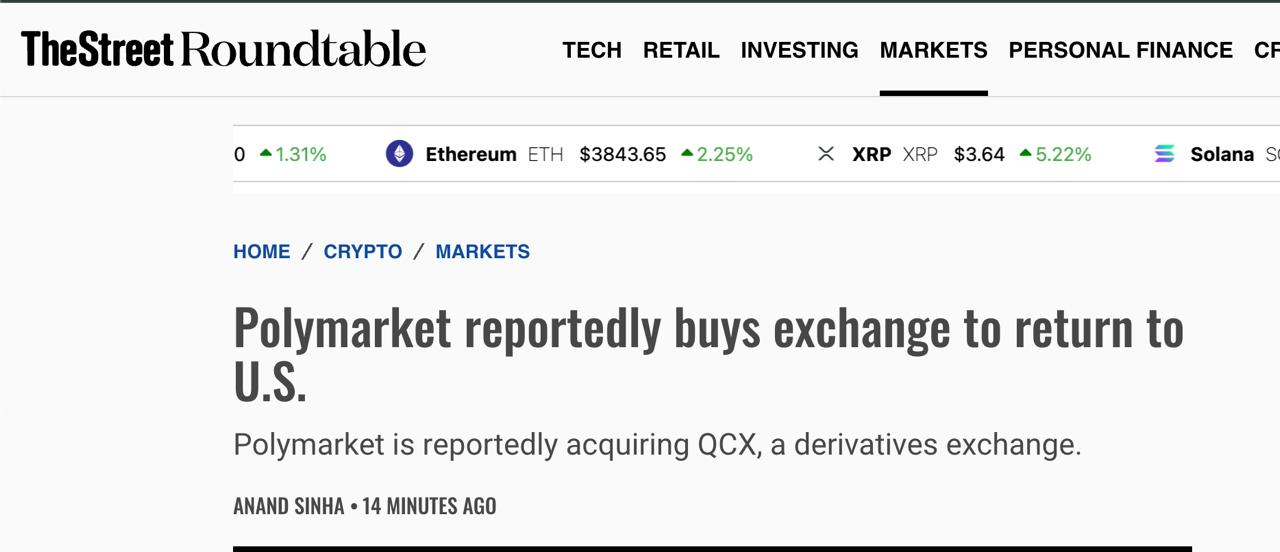This screenshot has height=552, width=1280.
Task: Open the PERSONAL FINANCE section
Action: 1120,50
